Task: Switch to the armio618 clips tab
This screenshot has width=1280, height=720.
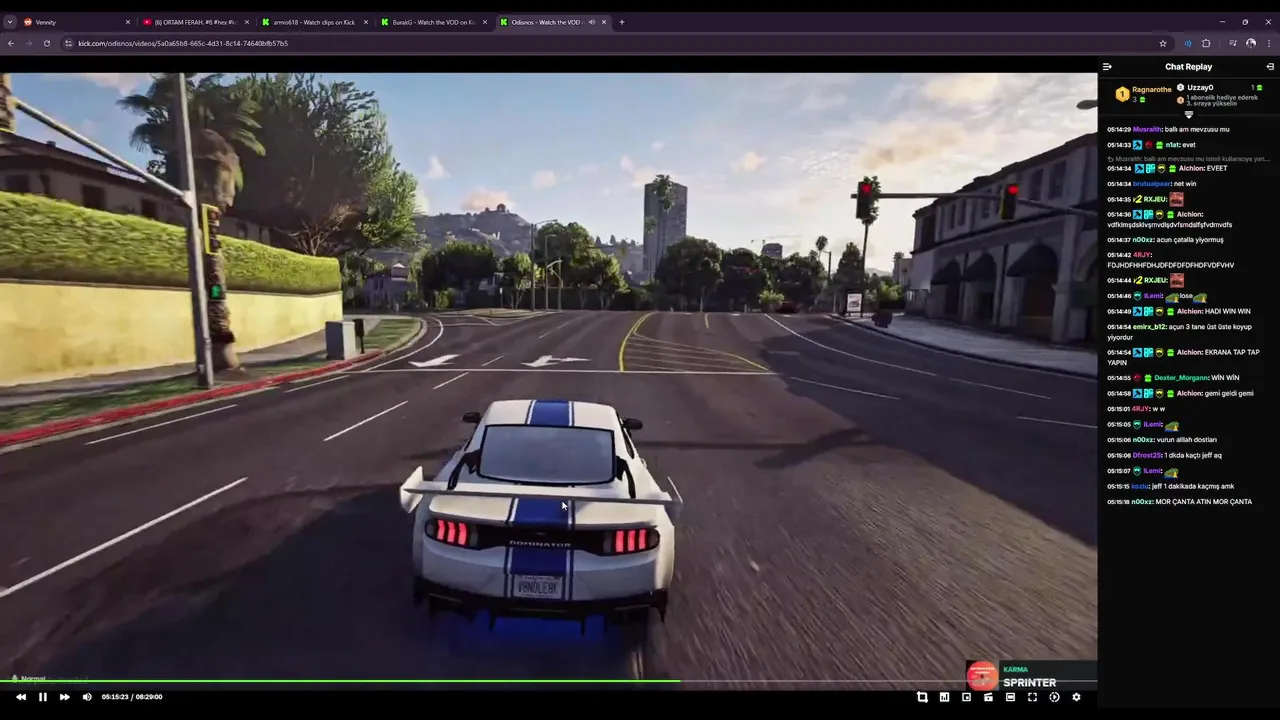Action: coord(314,22)
